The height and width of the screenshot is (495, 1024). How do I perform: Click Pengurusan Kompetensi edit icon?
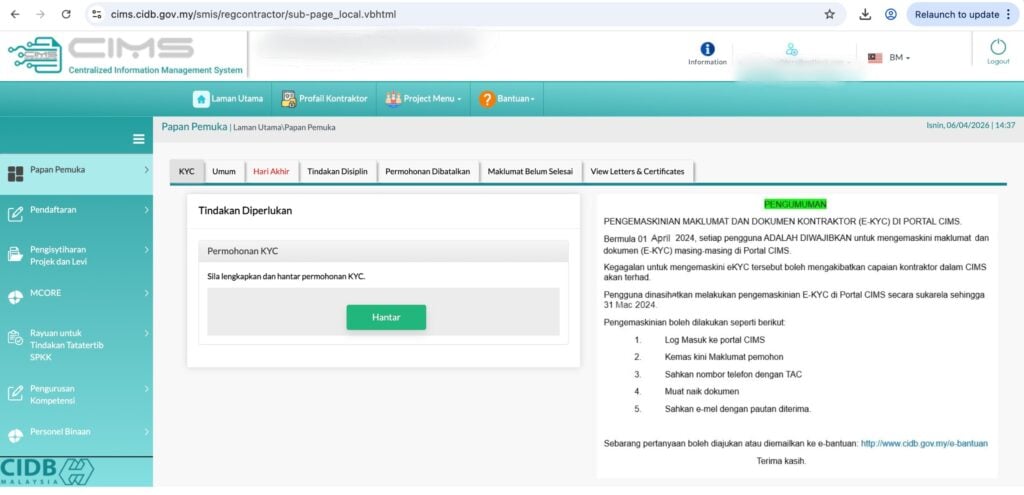[x=15, y=393]
